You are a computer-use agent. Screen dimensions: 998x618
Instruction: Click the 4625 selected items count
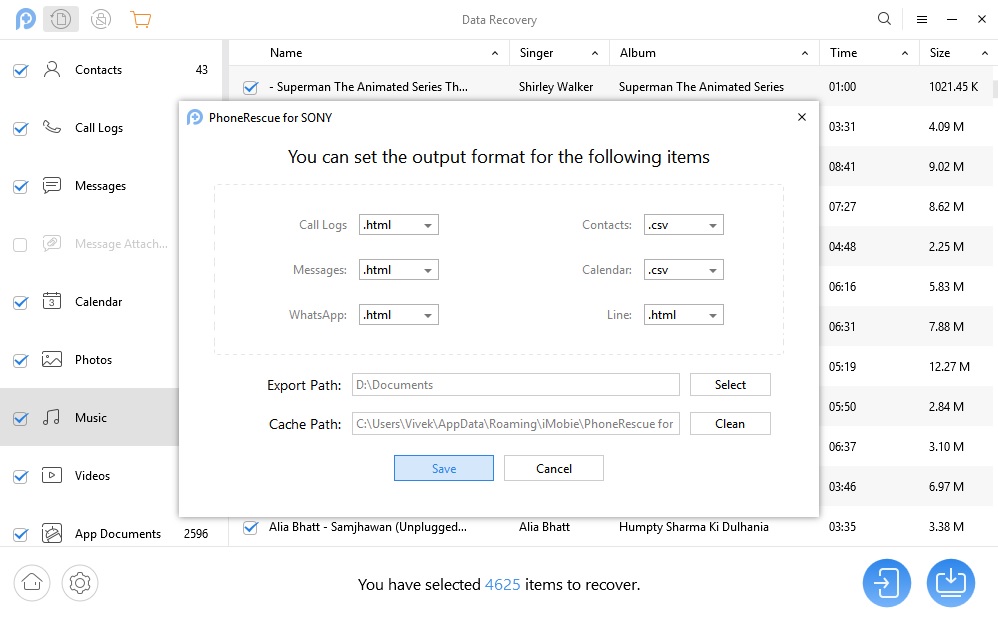coord(502,584)
